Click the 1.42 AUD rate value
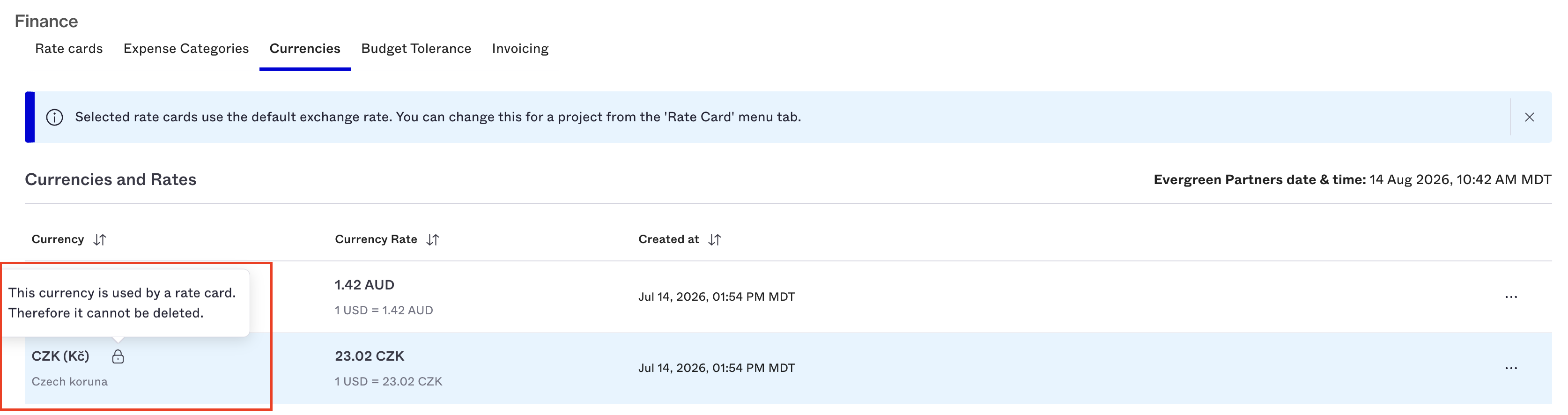This screenshot has width=1568, height=415. click(x=365, y=285)
